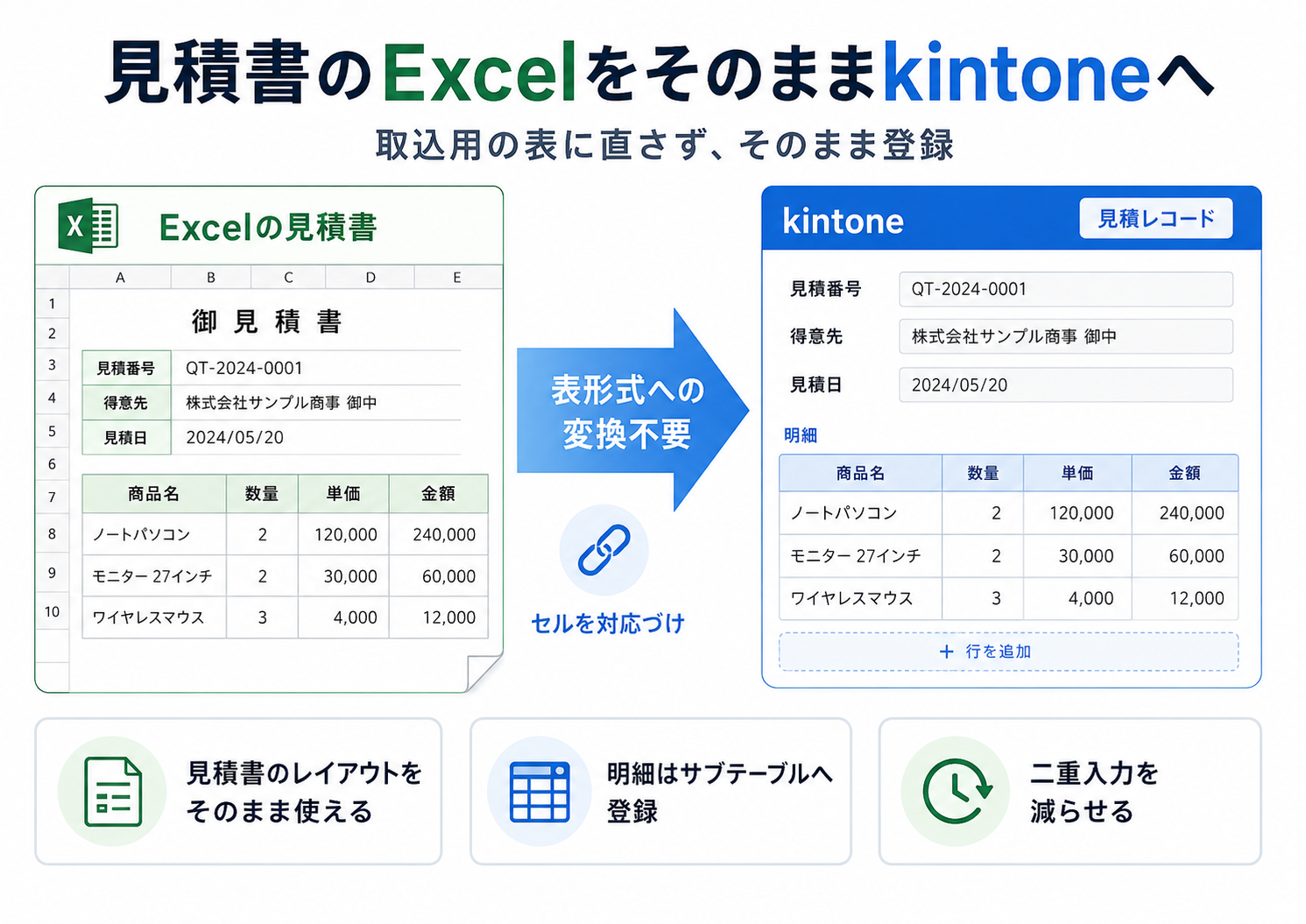
Task: Click the plus icon beside 行を追加
Action: (x=946, y=652)
